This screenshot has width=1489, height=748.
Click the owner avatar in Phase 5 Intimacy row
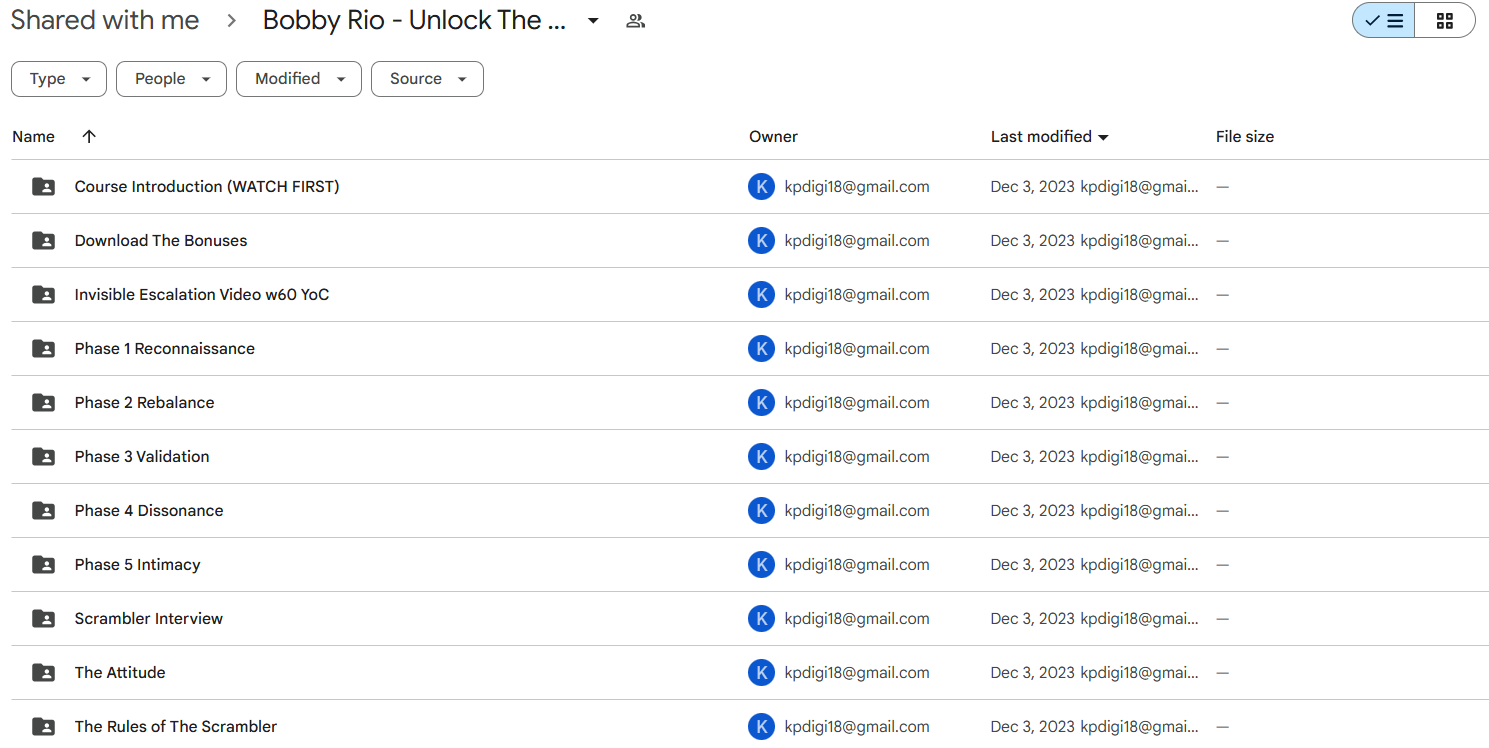pyautogui.click(x=761, y=565)
